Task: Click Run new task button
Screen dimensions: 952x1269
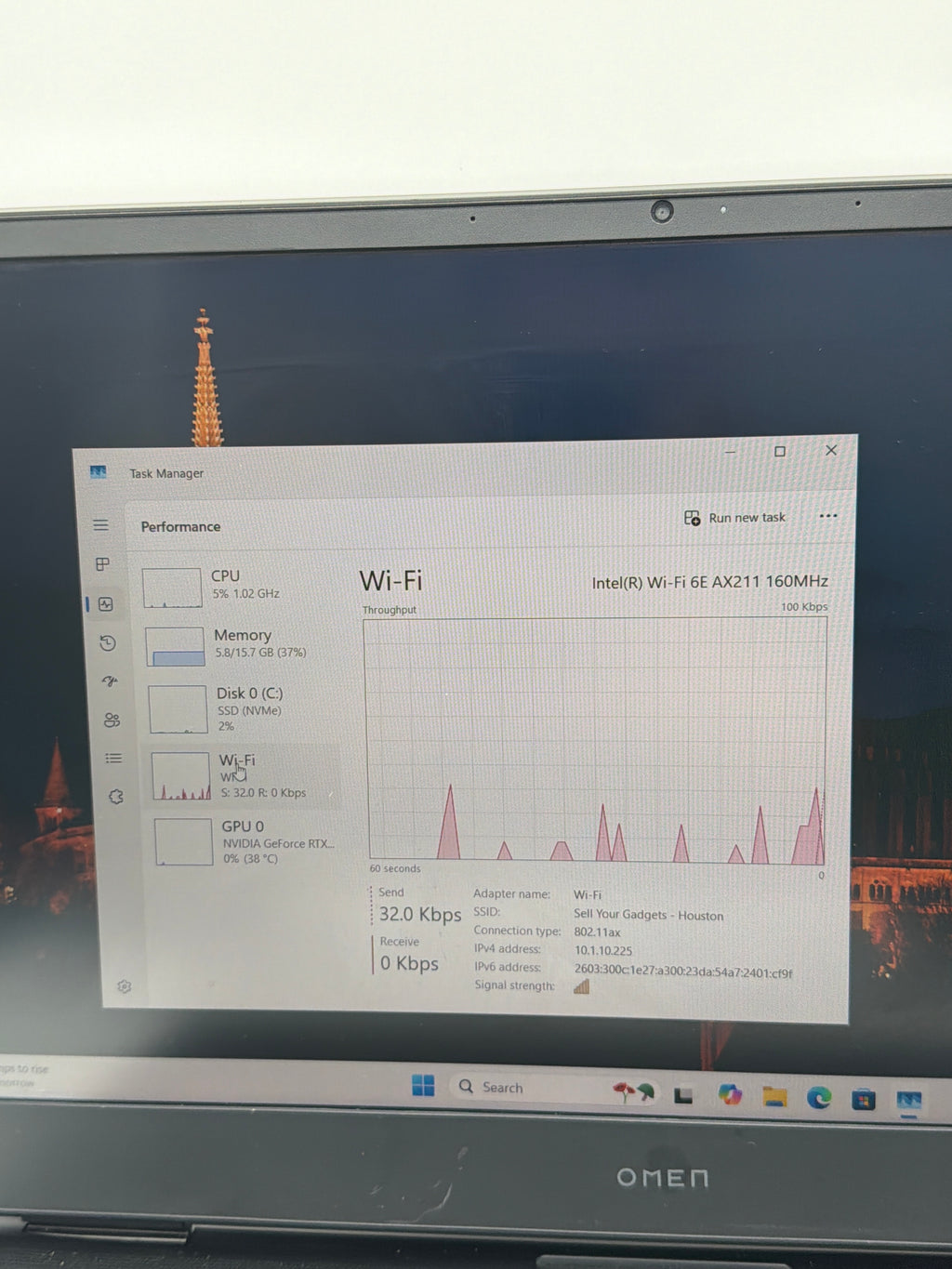Action: 734,518
